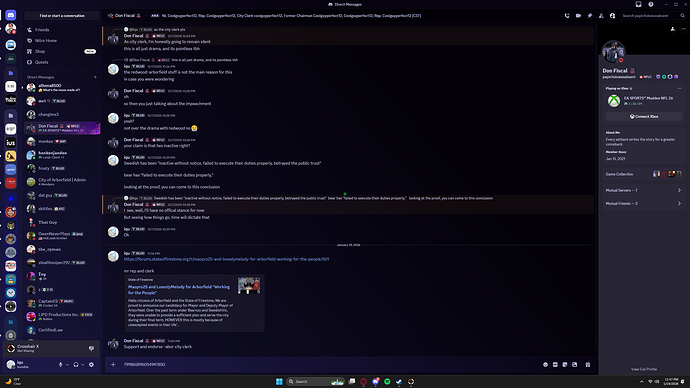This screenshot has height=388, width=690.
Task: Open the taskbar weather widget
Action: [x=12, y=381]
